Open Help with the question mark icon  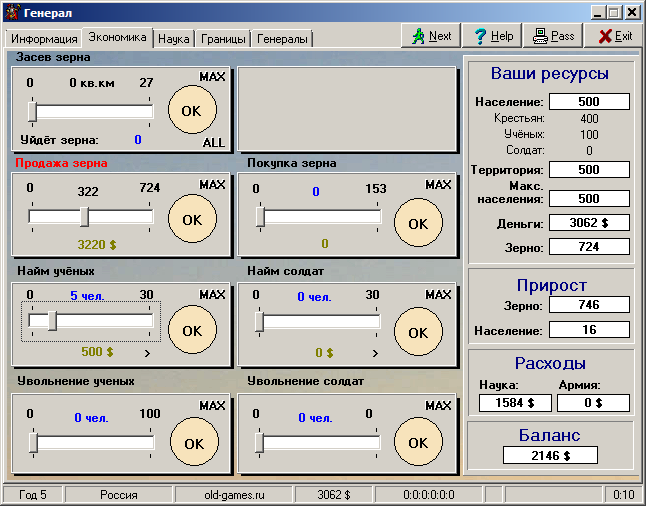pyautogui.click(x=493, y=36)
